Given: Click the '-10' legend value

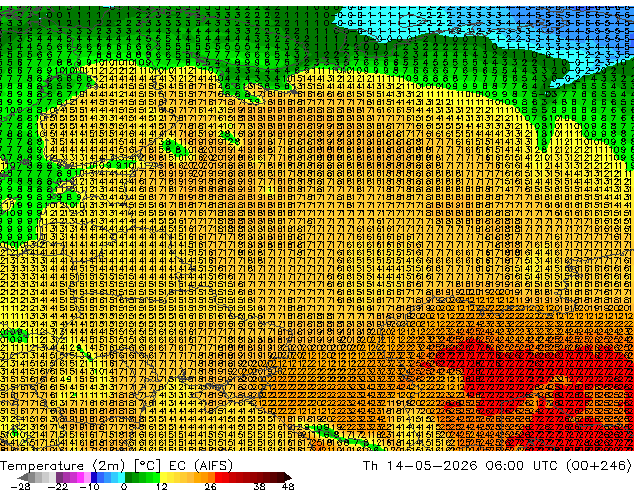Looking at the screenshot, I should 89,486.
